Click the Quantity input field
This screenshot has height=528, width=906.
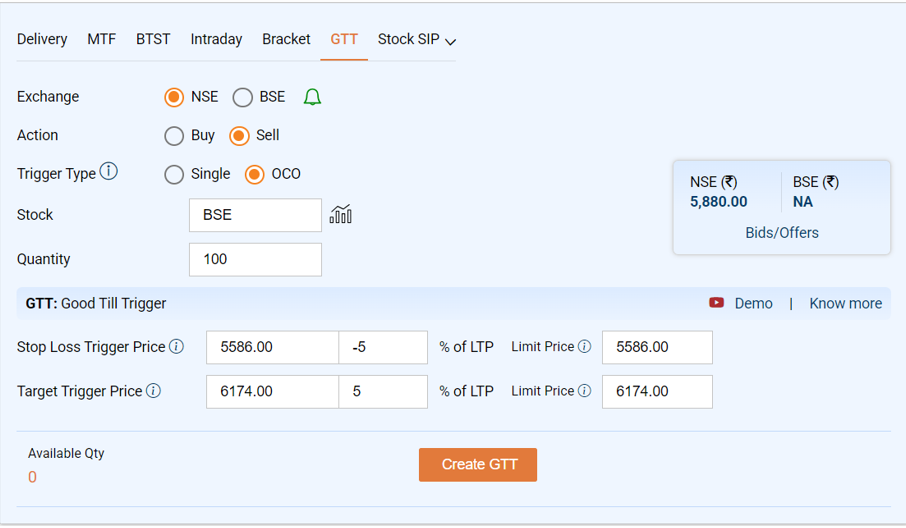(x=255, y=259)
